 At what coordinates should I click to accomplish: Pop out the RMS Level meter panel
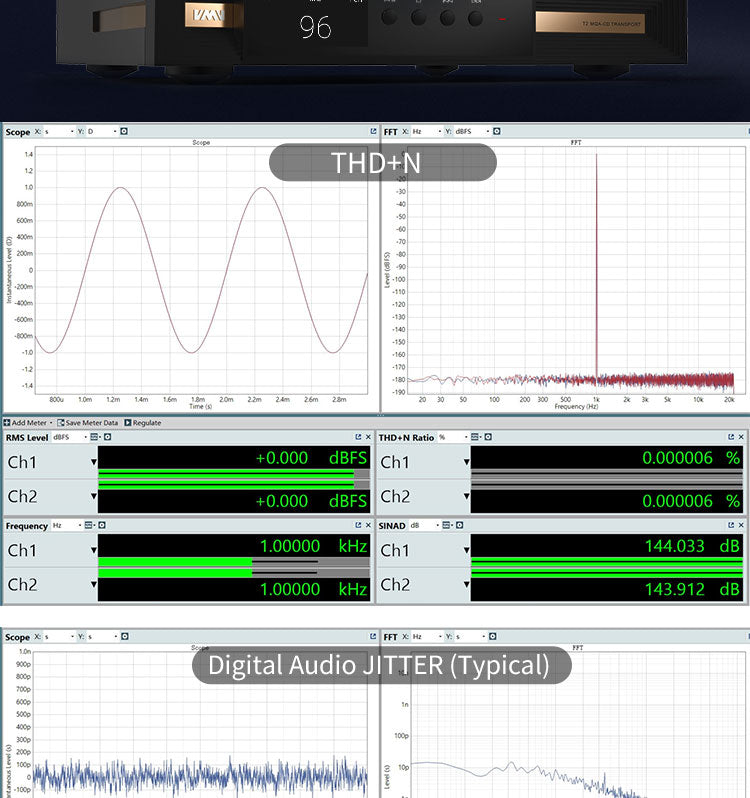(357, 437)
